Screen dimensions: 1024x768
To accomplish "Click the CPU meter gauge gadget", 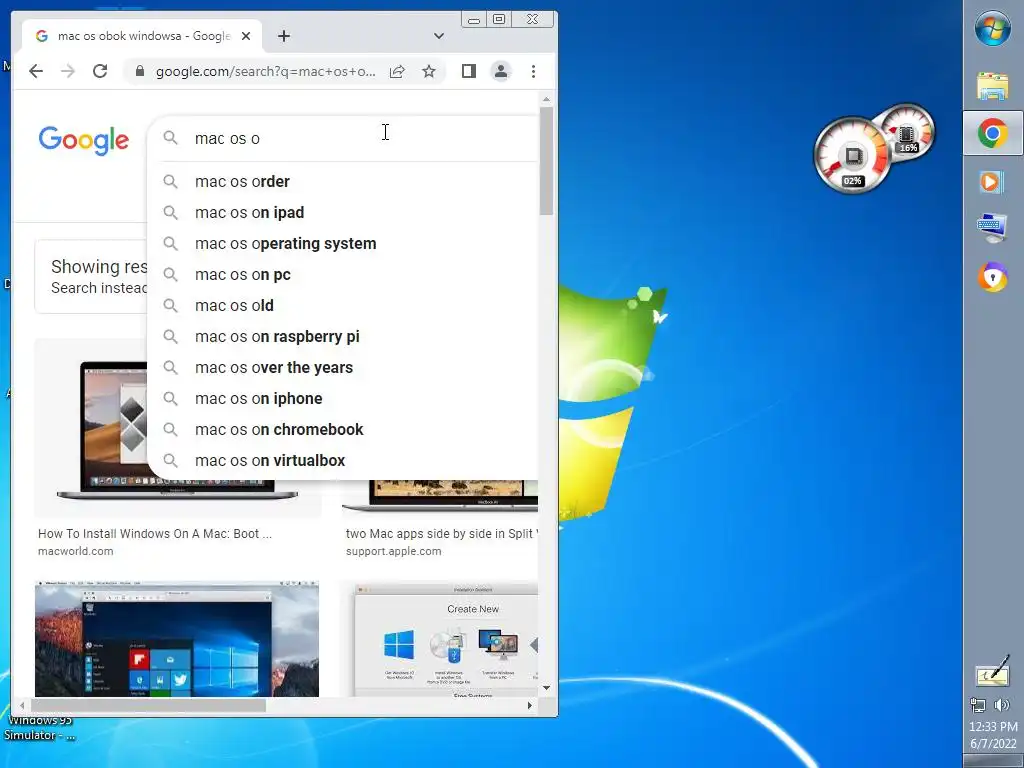I will click(x=852, y=156).
